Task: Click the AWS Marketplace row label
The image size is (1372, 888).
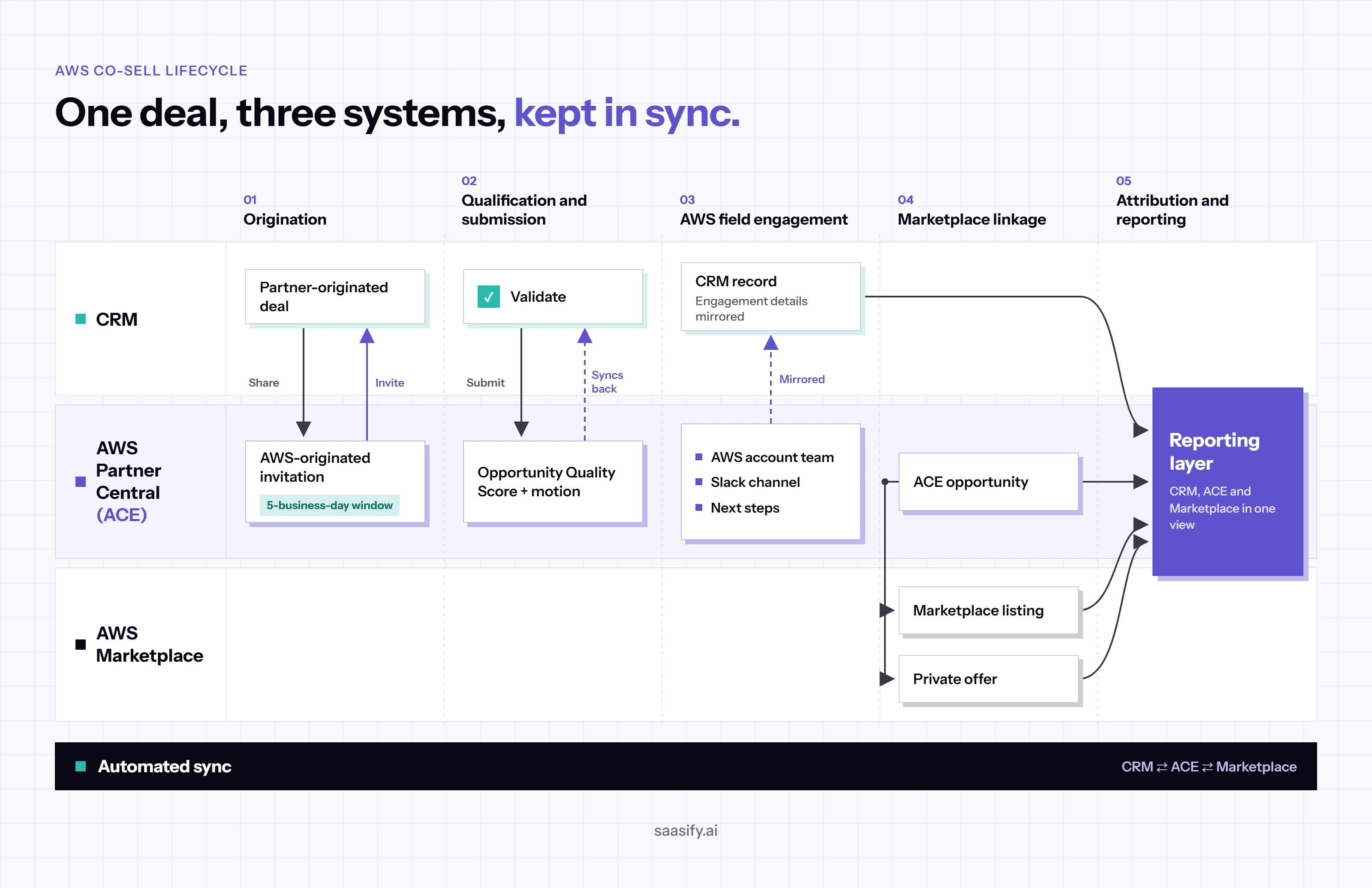Action: pyautogui.click(x=149, y=644)
